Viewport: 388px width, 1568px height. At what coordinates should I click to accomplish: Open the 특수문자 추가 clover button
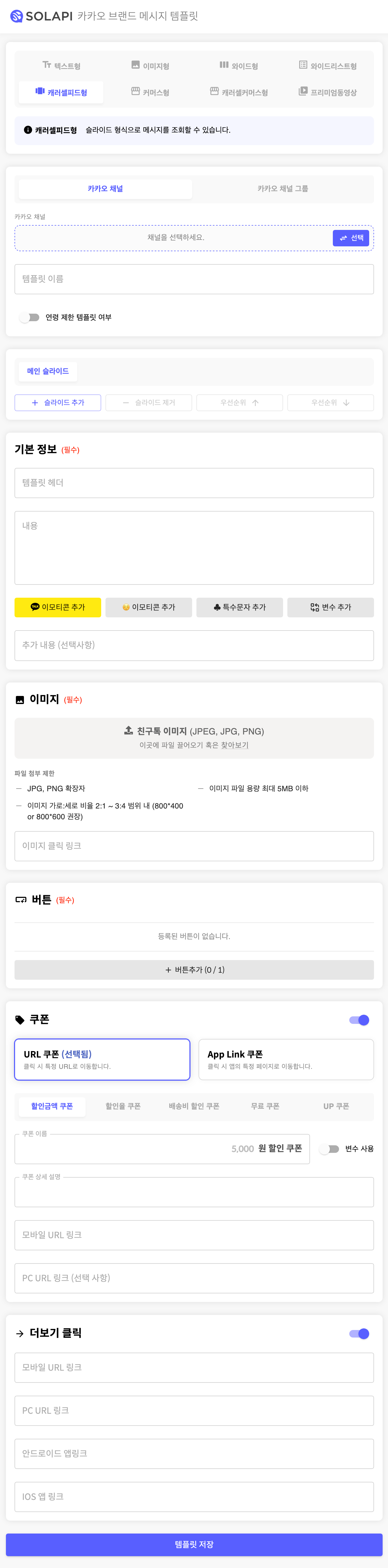coord(240,607)
